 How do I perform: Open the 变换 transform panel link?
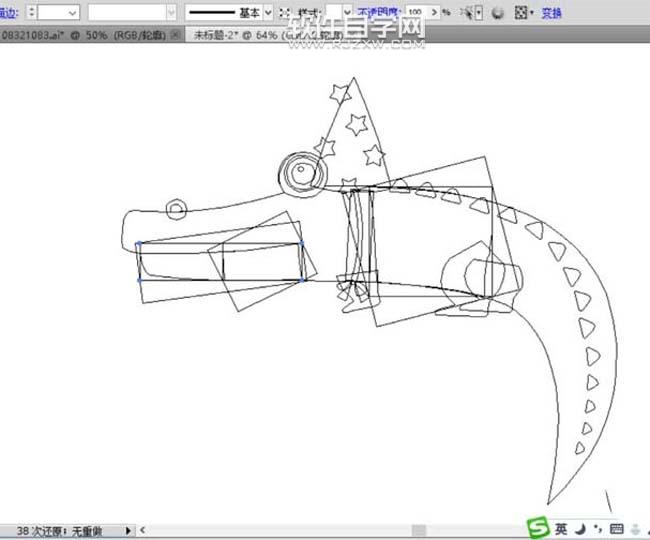(x=551, y=13)
